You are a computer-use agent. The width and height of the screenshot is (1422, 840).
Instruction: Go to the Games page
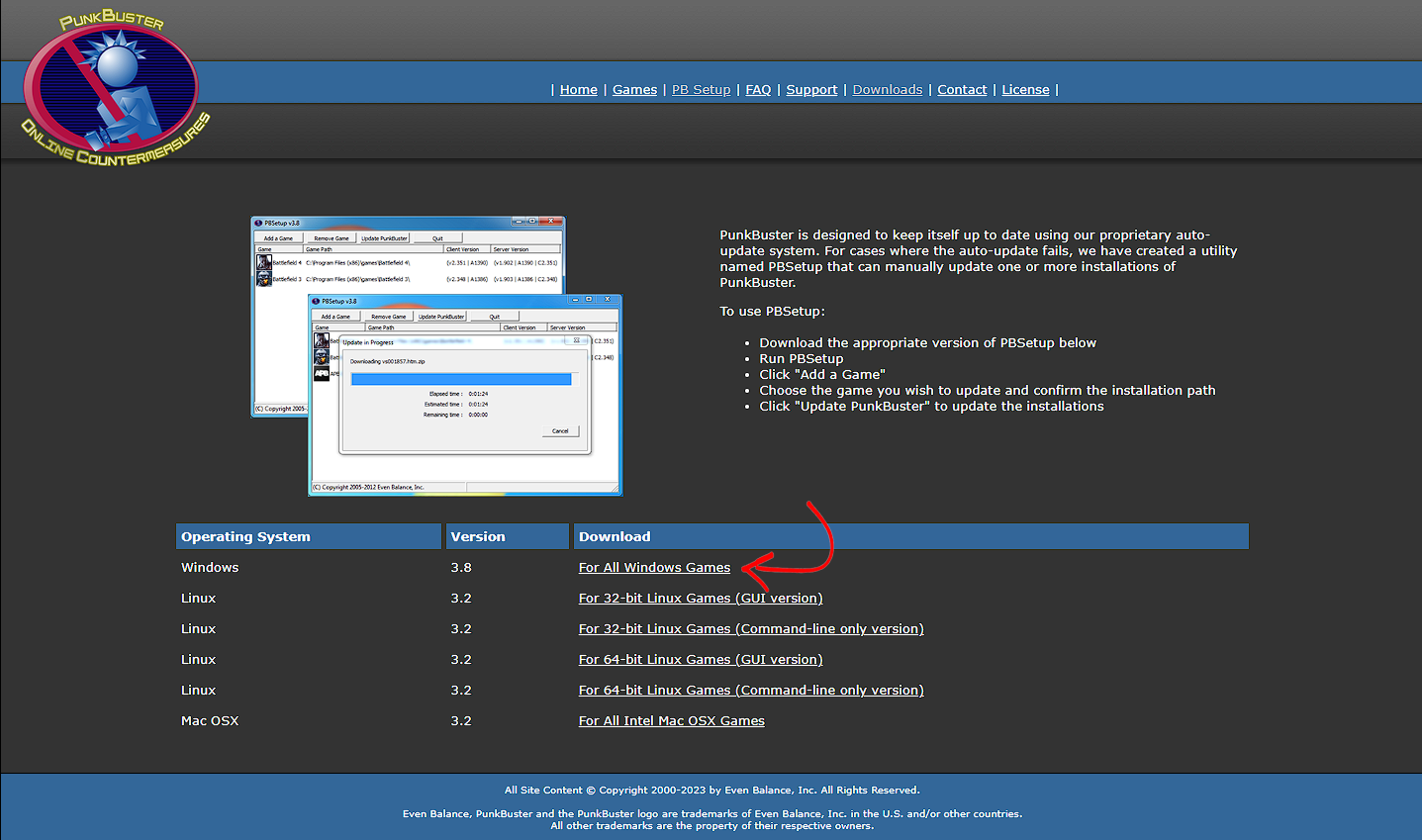pyautogui.click(x=634, y=90)
